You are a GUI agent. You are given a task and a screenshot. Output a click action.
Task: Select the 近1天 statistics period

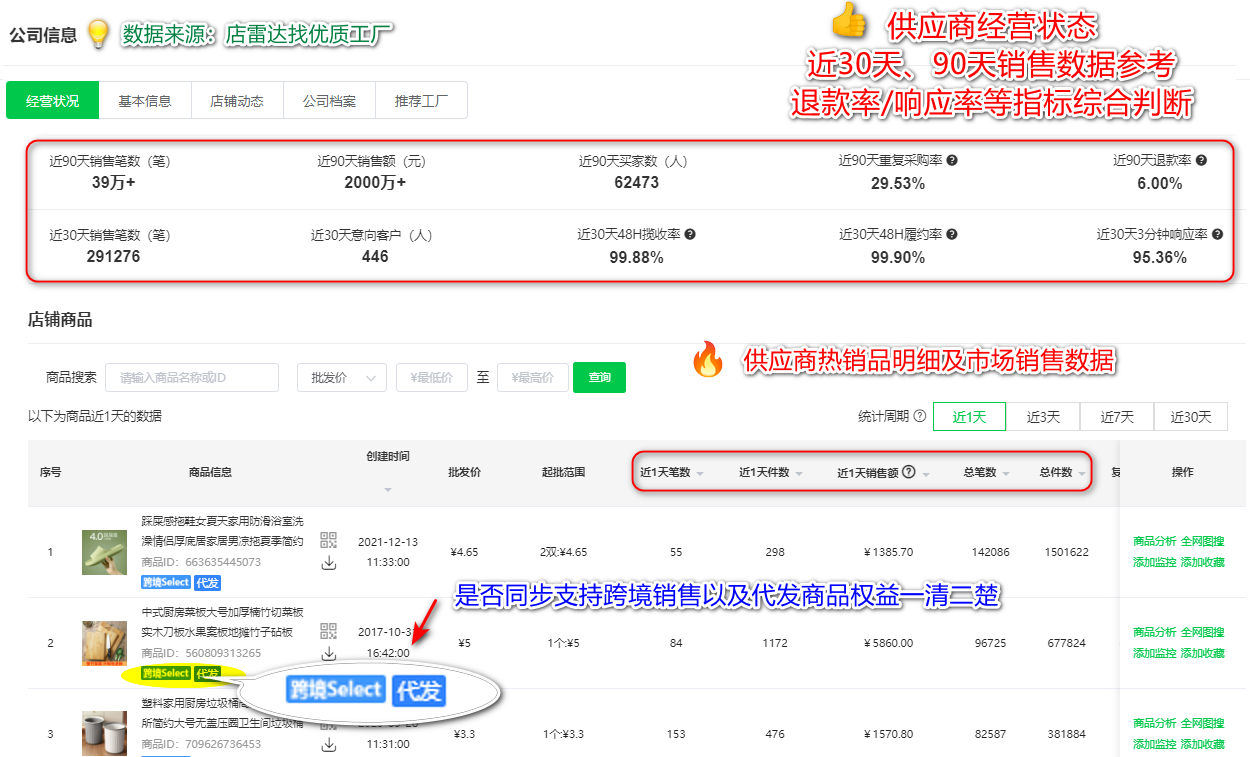click(x=969, y=415)
